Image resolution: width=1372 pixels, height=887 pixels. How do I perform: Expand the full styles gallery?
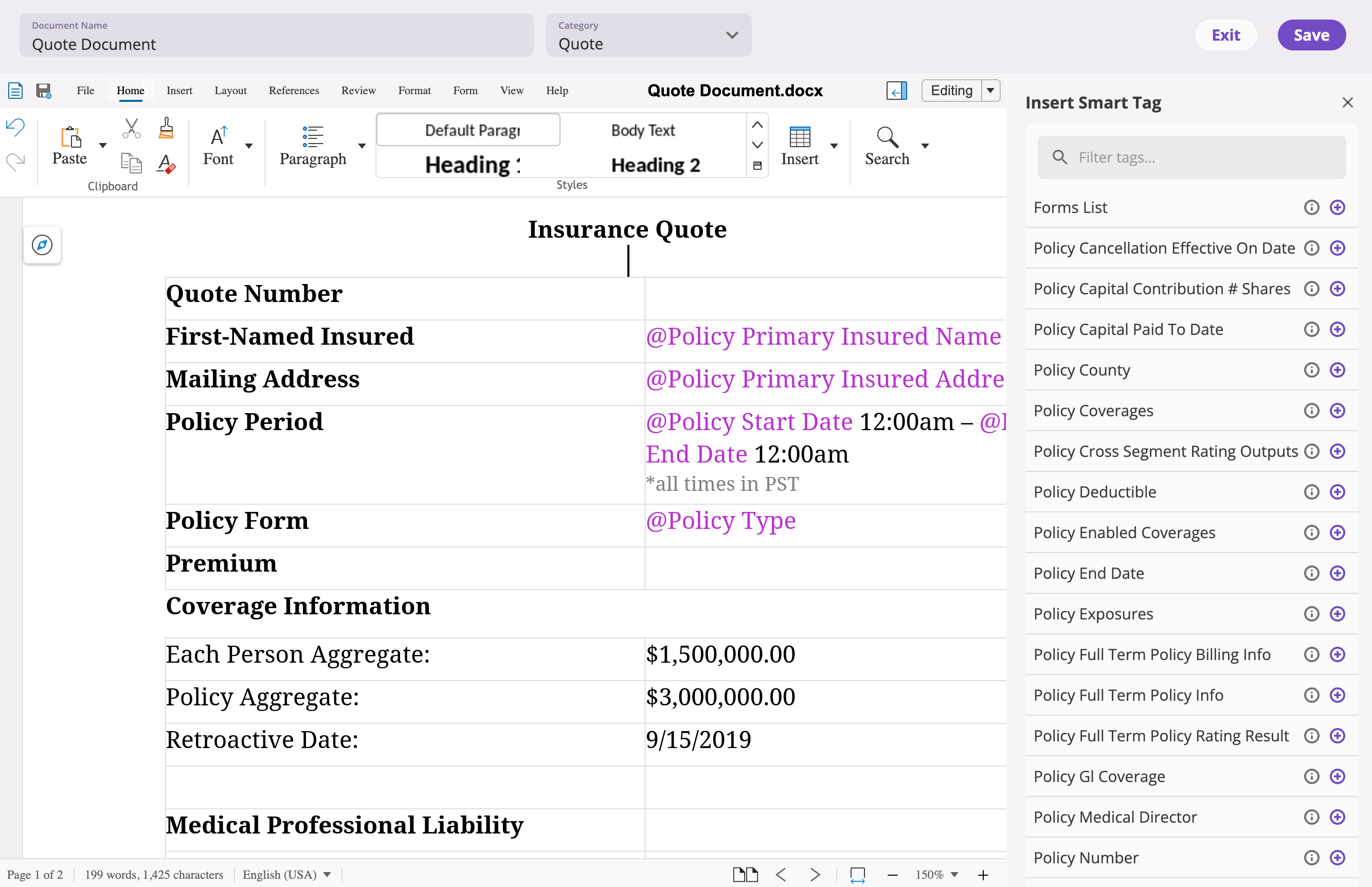[x=757, y=165]
